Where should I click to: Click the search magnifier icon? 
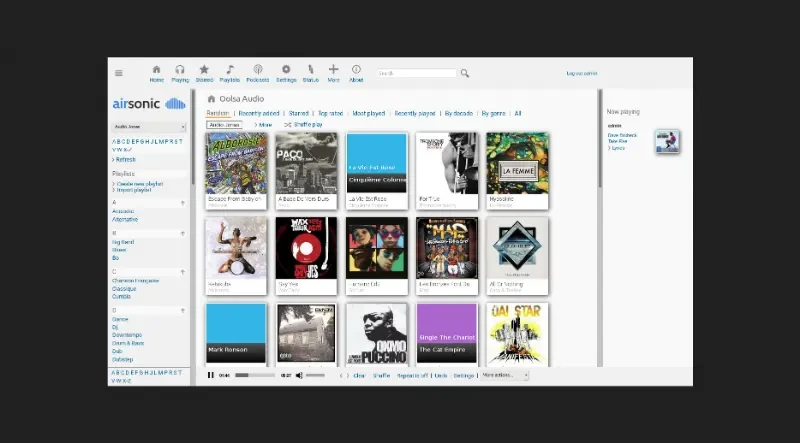[465, 73]
